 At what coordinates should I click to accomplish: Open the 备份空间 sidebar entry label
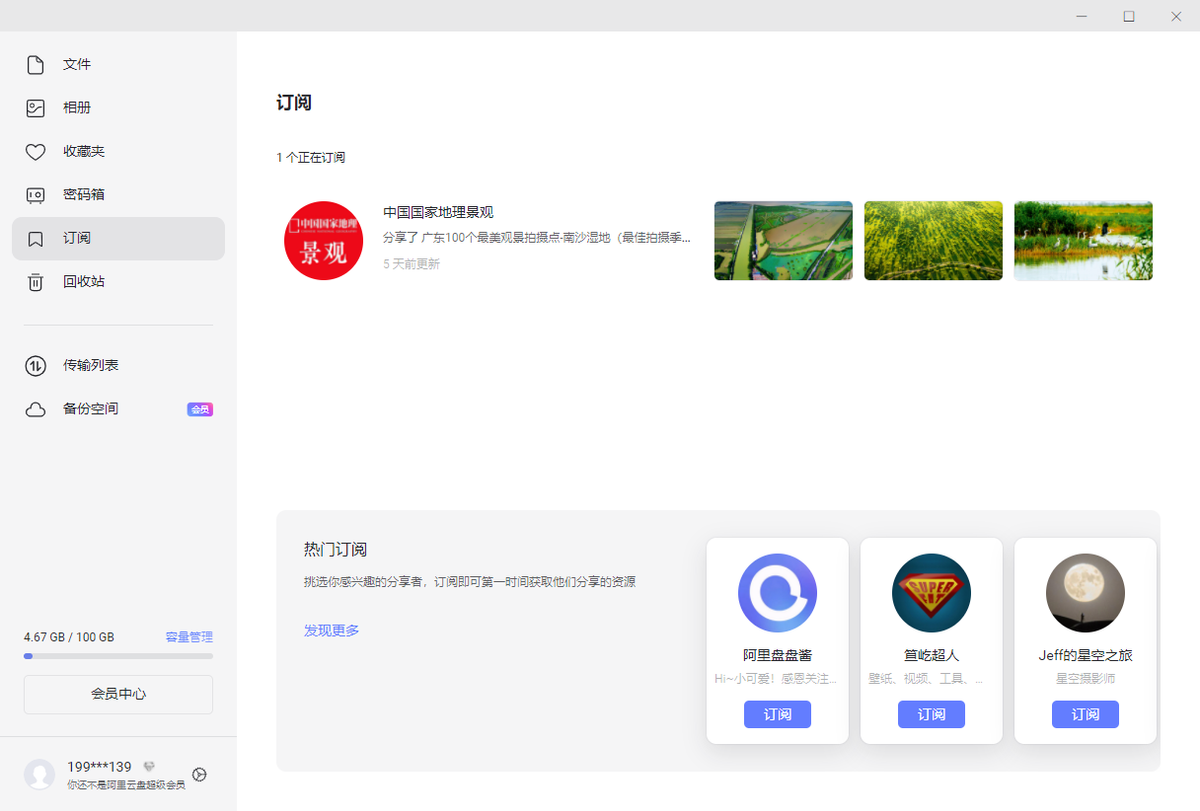[x=91, y=409]
